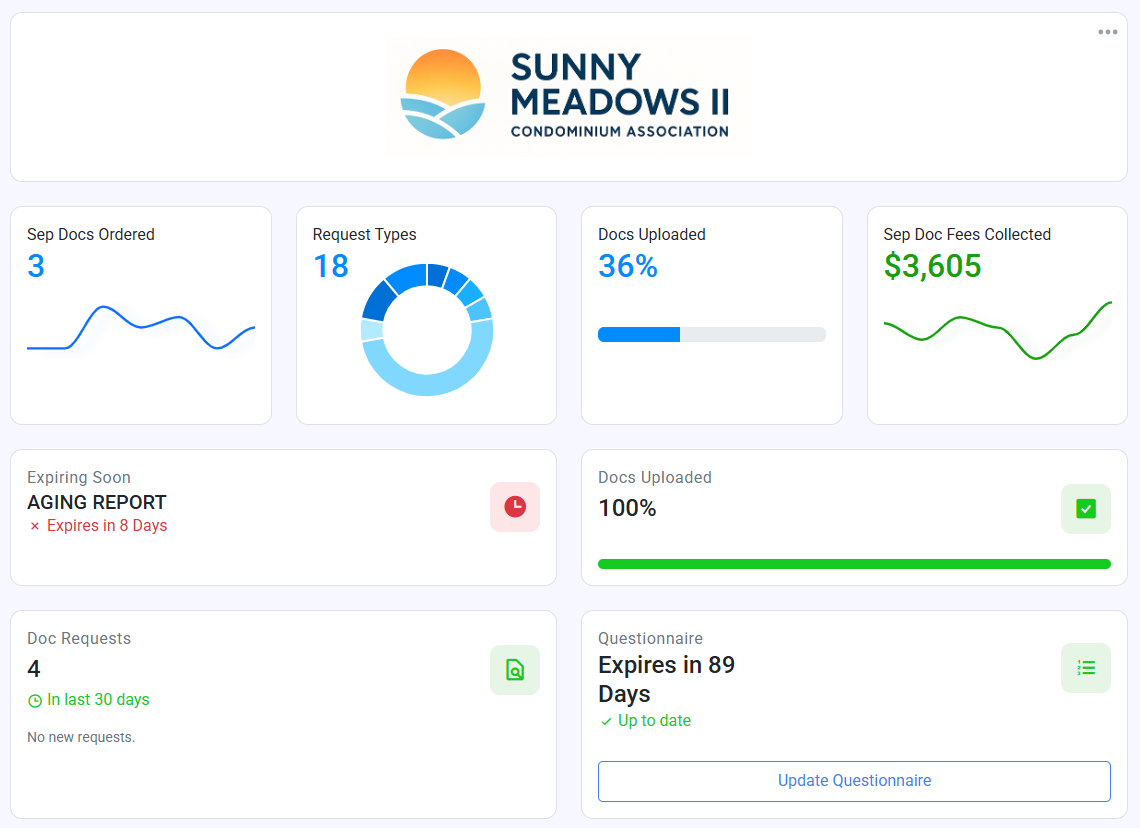Click the 'Questionnaire' label
Screen dimensions: 1140x828
[x=650, y=638]
